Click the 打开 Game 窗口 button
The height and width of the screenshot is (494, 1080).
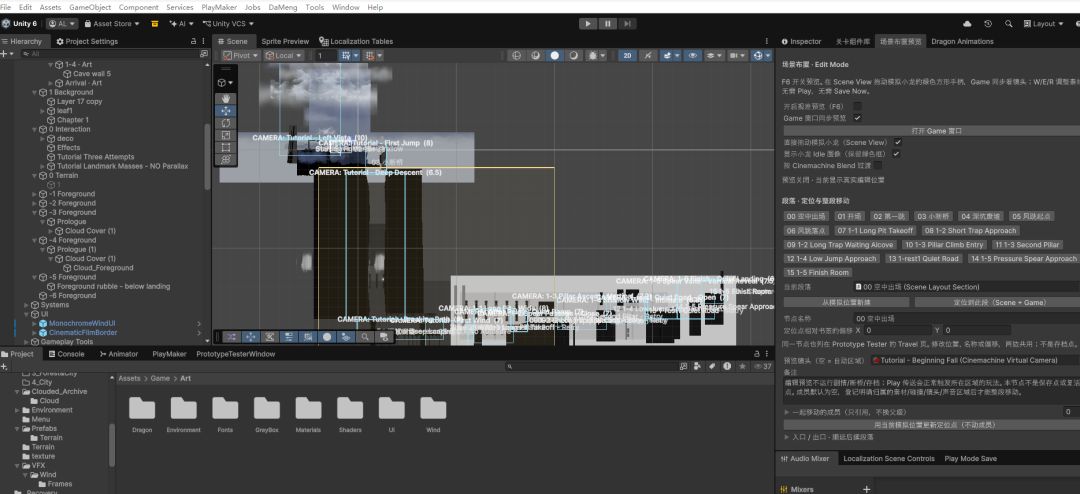point(931,130)
